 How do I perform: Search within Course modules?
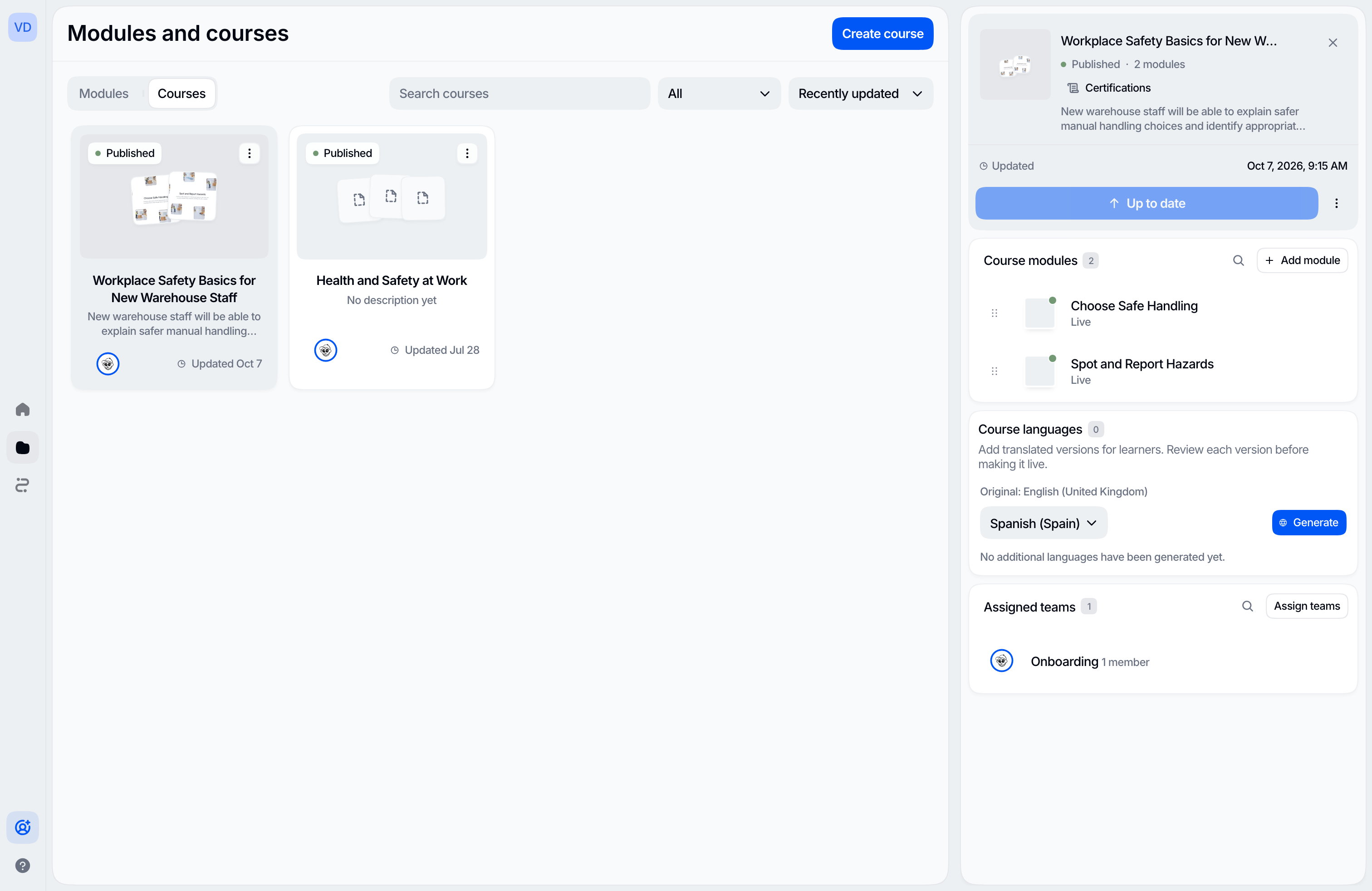click(1238, 260)
